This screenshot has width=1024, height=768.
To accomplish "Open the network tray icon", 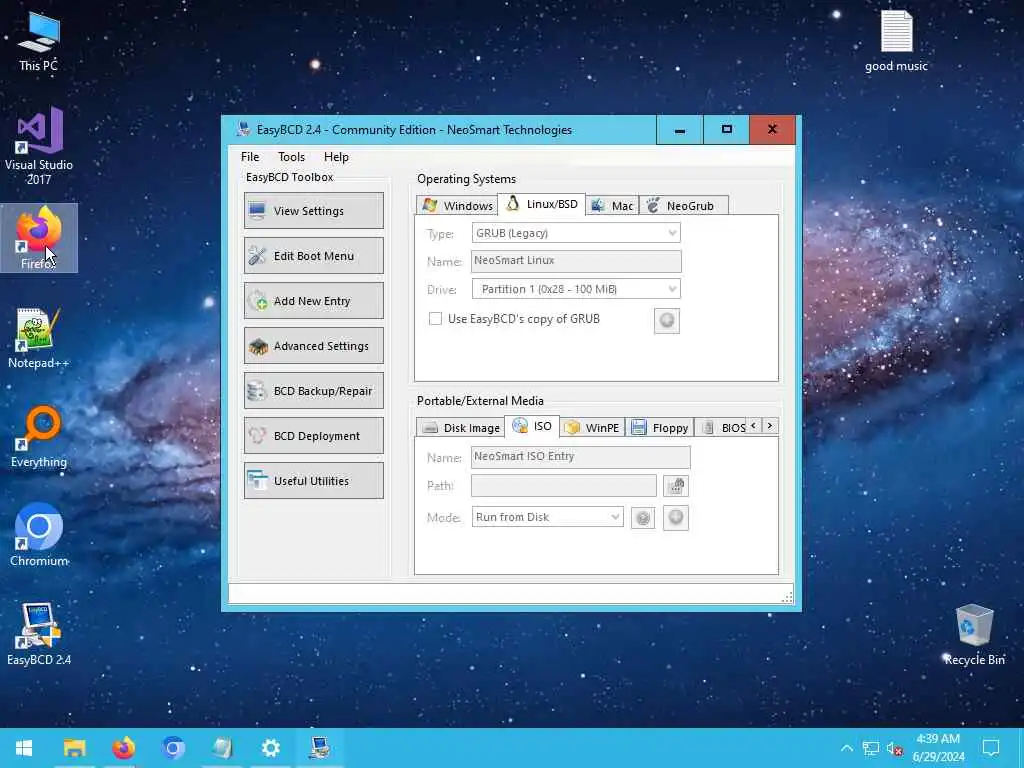I will (x=871, y=748).
